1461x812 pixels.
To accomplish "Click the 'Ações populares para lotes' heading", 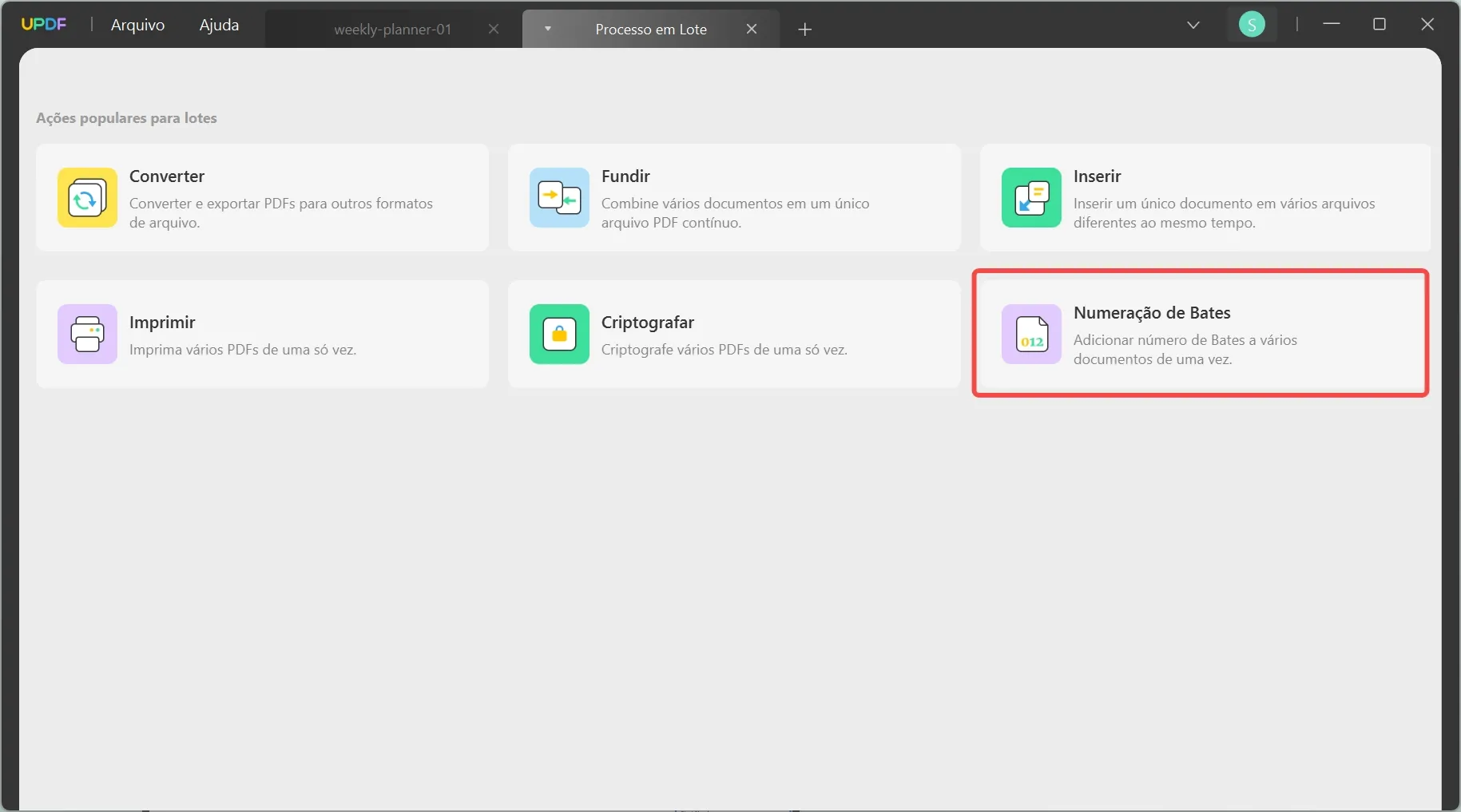I will (x=126, y=118).
